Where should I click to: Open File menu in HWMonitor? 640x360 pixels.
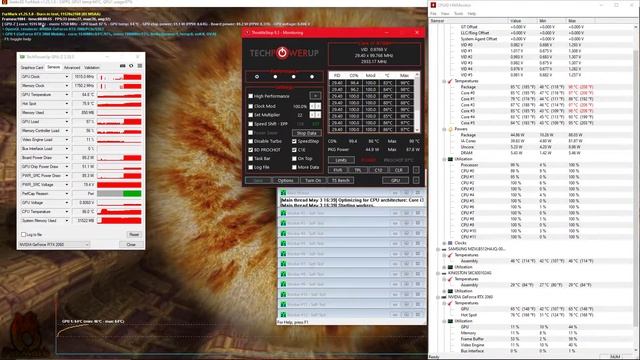click(433, 13)
